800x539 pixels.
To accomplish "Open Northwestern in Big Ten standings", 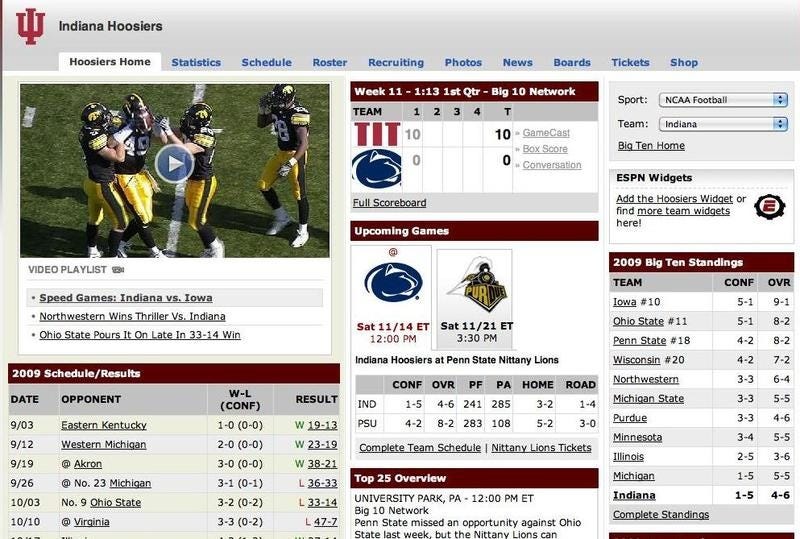I will [x=645, y=380].
